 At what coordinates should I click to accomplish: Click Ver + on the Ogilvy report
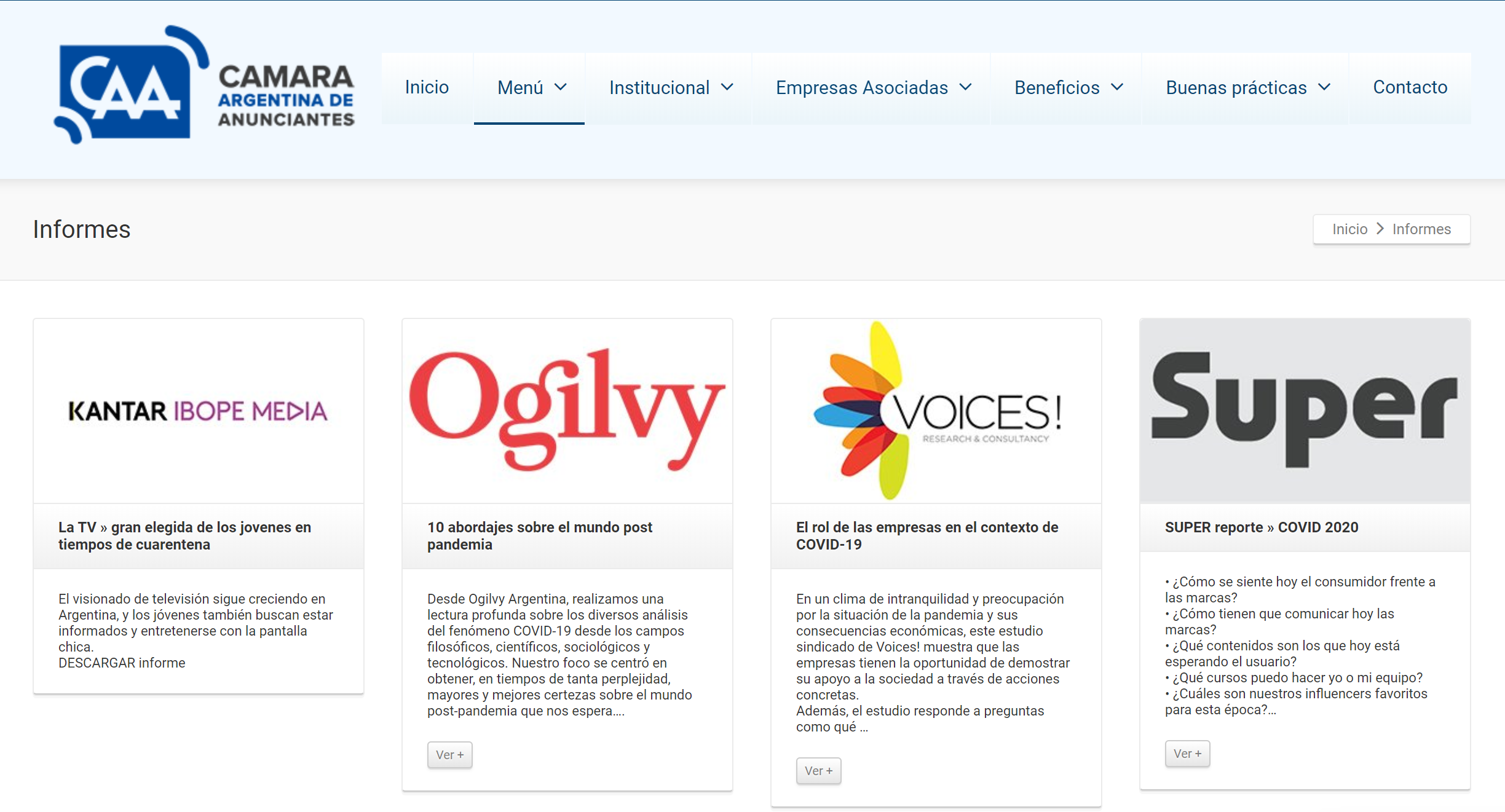[449, 755]
